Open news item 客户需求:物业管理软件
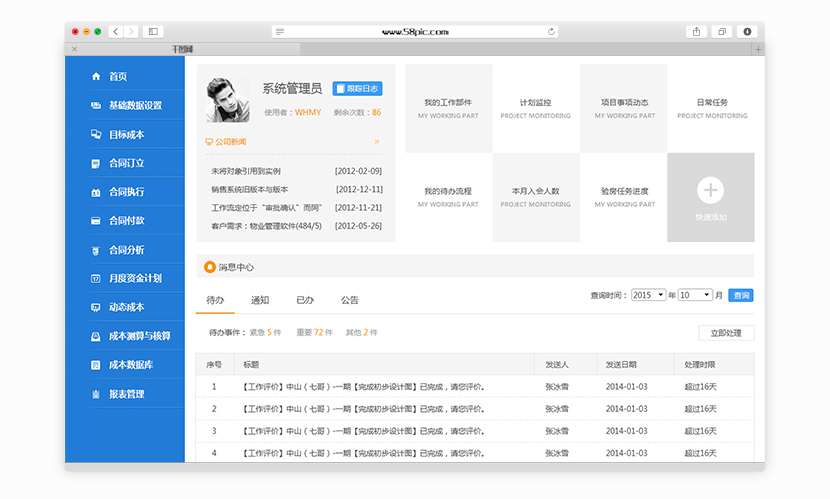The width and height of the screenshot is (830, 499). coord(266,226)
